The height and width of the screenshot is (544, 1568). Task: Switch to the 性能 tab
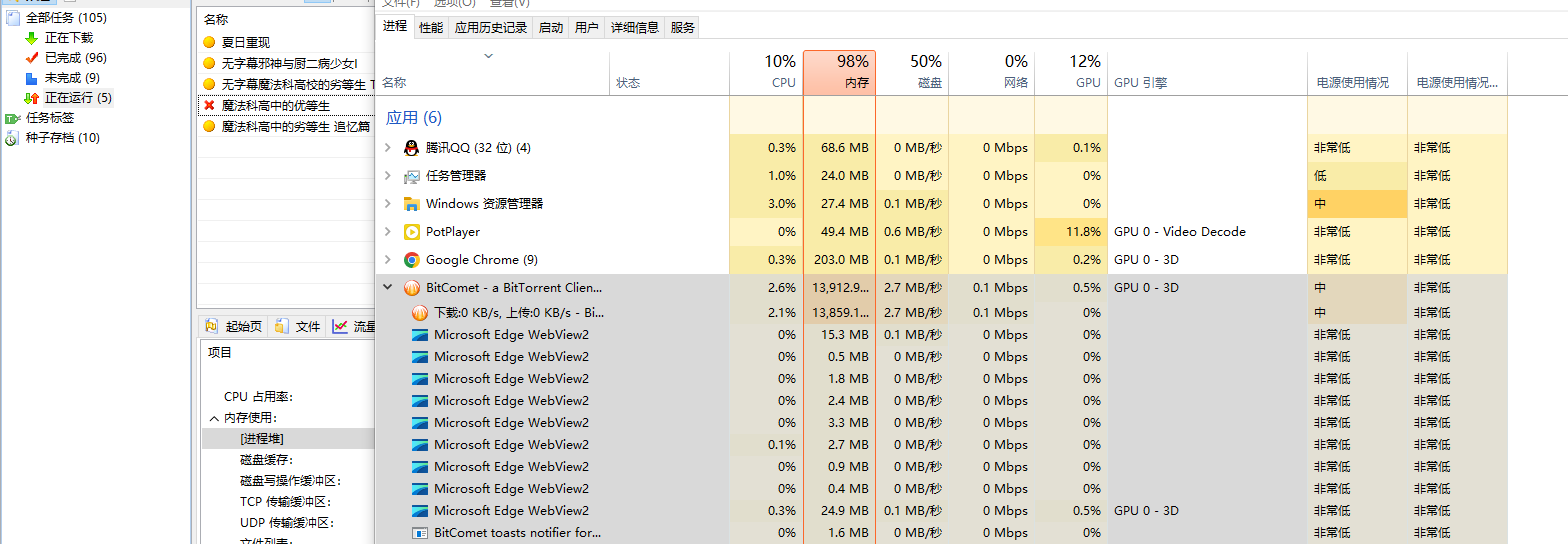pos(431,28)
